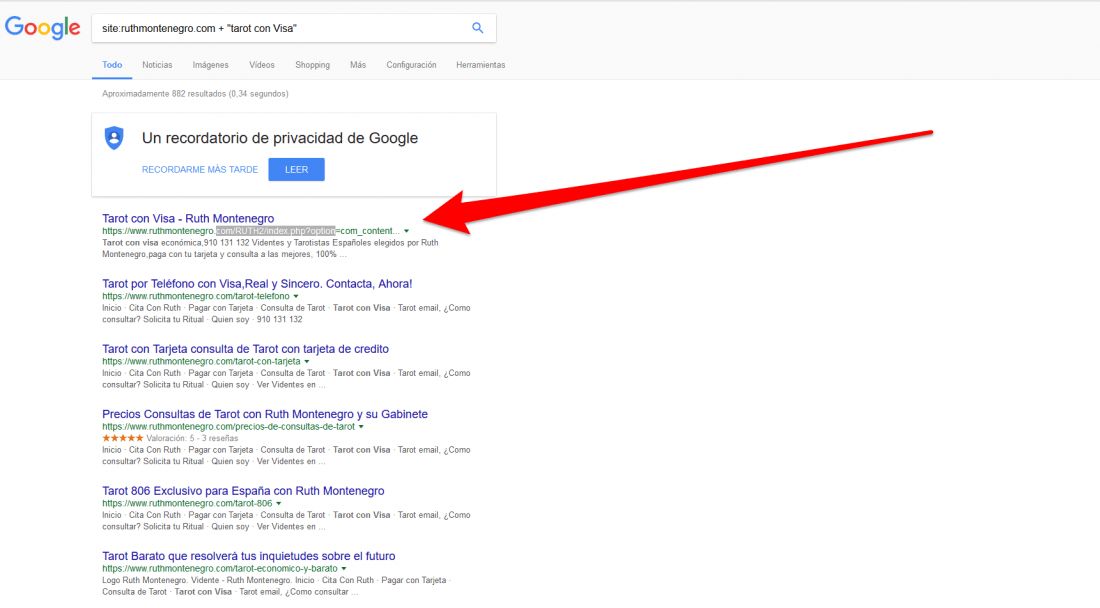The height and width of the screenshot is (608, 1100).
Task: Expand dropdown arrow beside tarot-806 URL
Action: [279, 504]
